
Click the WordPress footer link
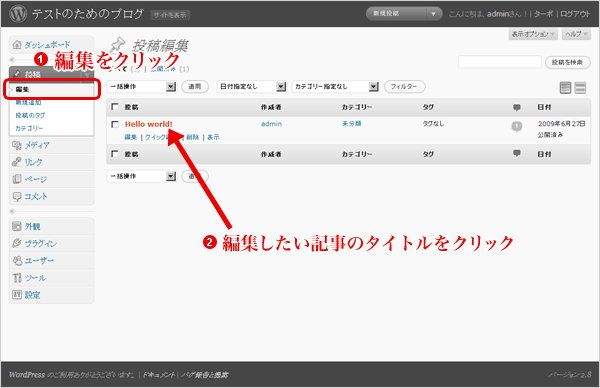[x=27, y=375]
